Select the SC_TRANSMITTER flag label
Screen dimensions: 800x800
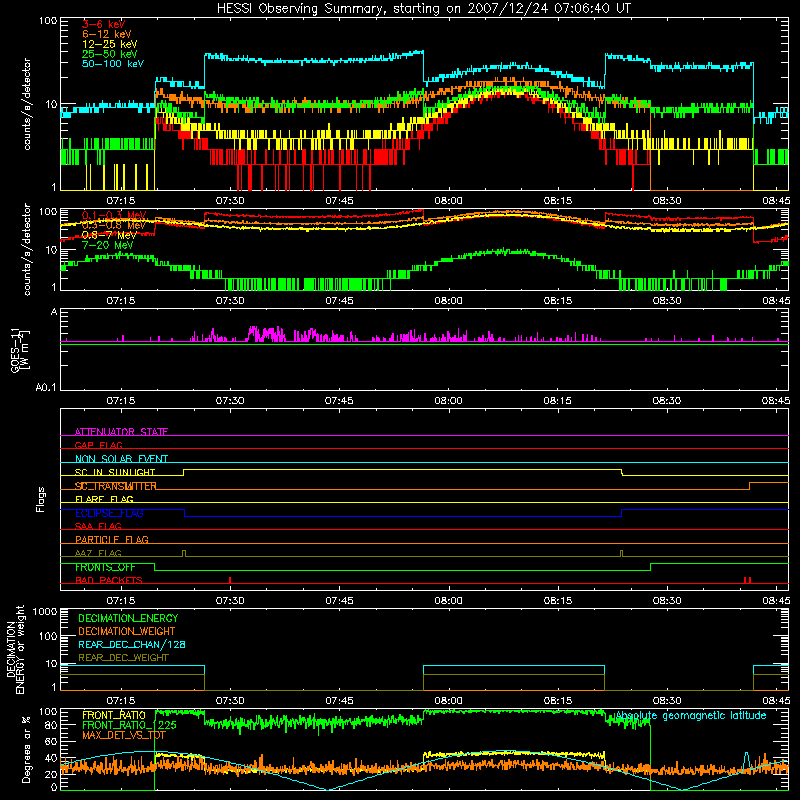tap(116, 486)
